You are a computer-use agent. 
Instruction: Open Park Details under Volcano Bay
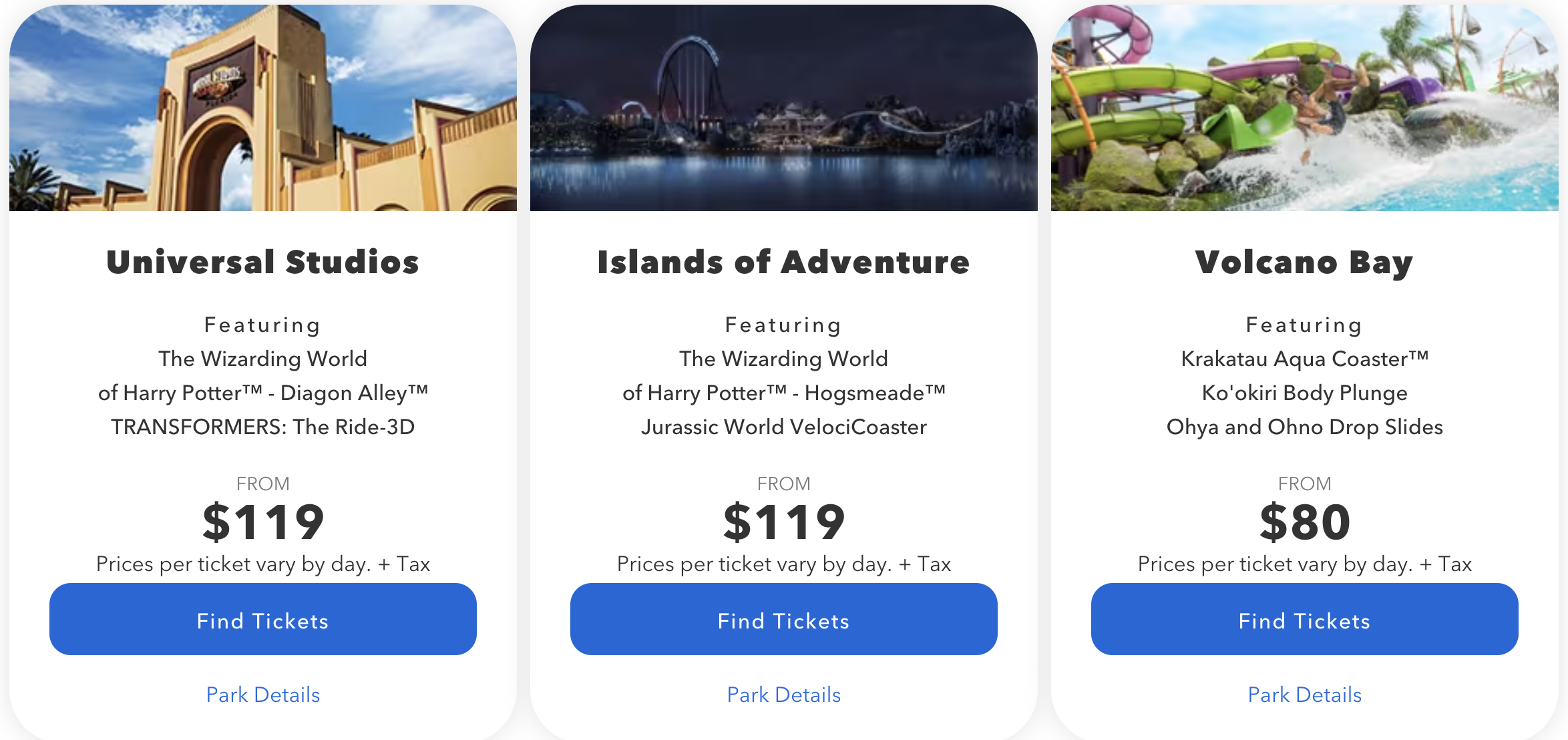click(1305, 695)
